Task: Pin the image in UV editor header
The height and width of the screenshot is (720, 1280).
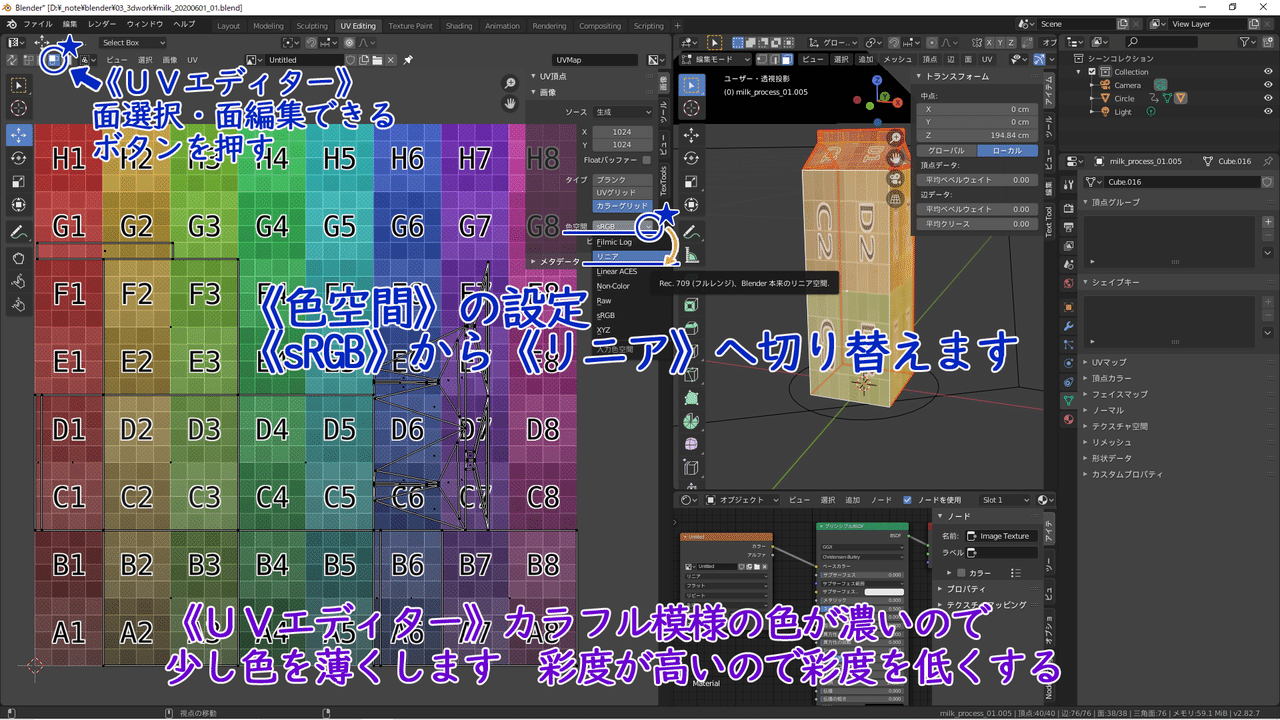Action: tap(408, 60)
